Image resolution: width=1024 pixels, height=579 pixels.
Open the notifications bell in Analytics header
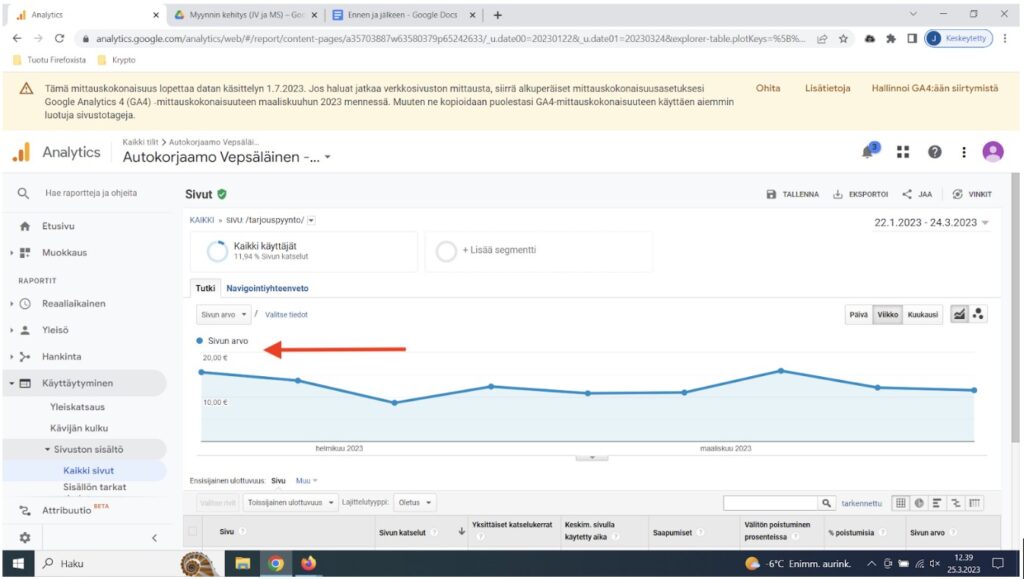point(869,151)
